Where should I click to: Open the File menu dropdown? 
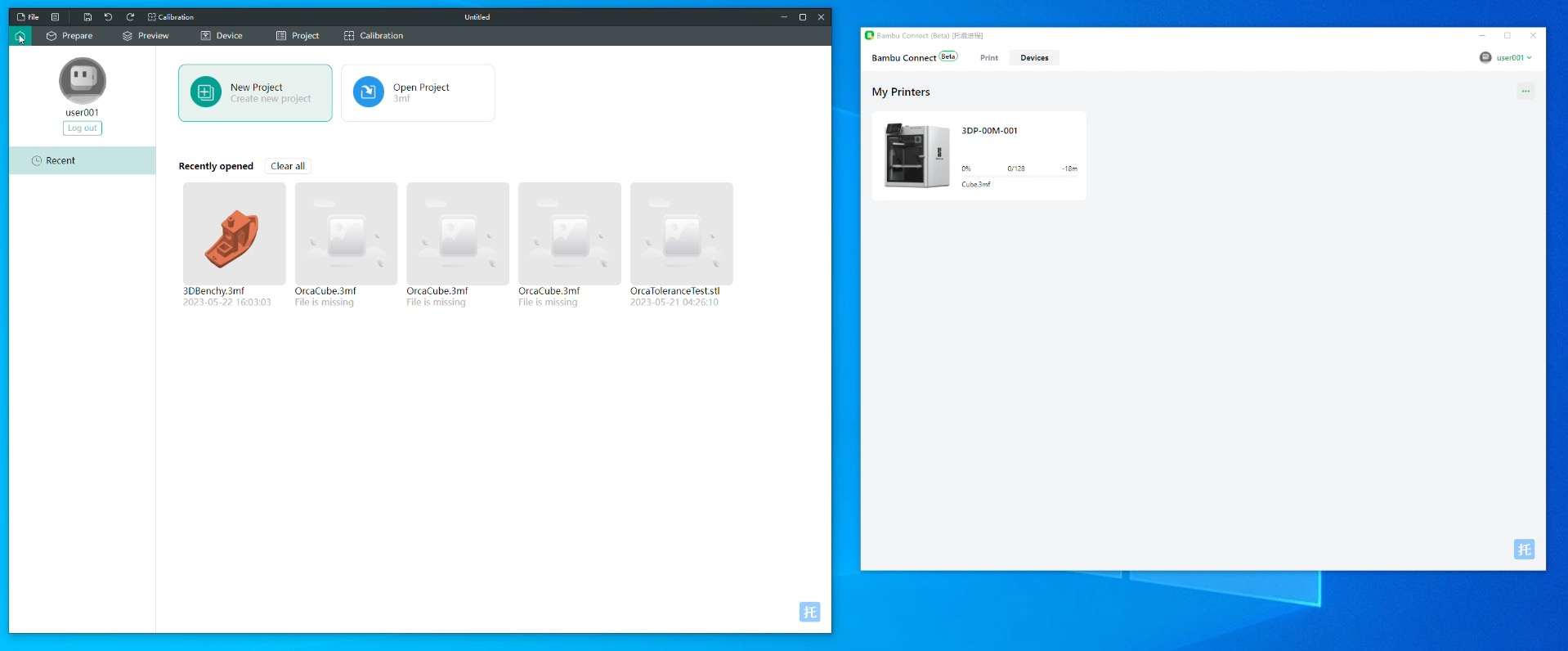[x=28, y=17]
